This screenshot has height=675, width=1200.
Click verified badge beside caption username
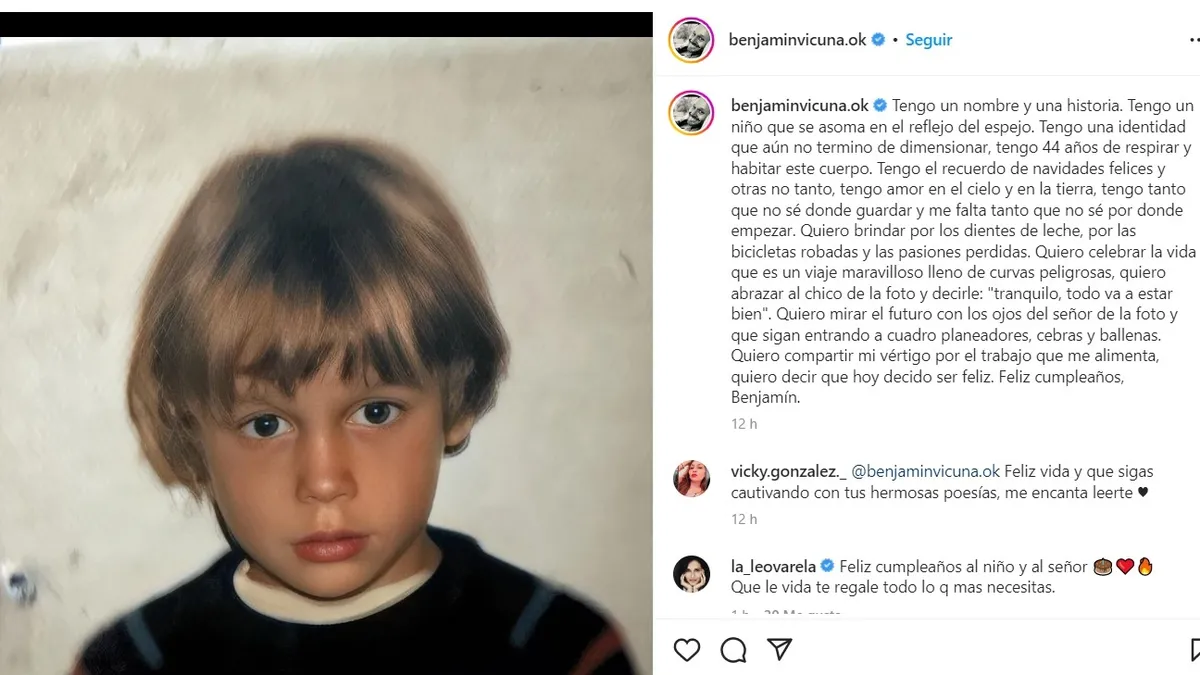point(881,106)
